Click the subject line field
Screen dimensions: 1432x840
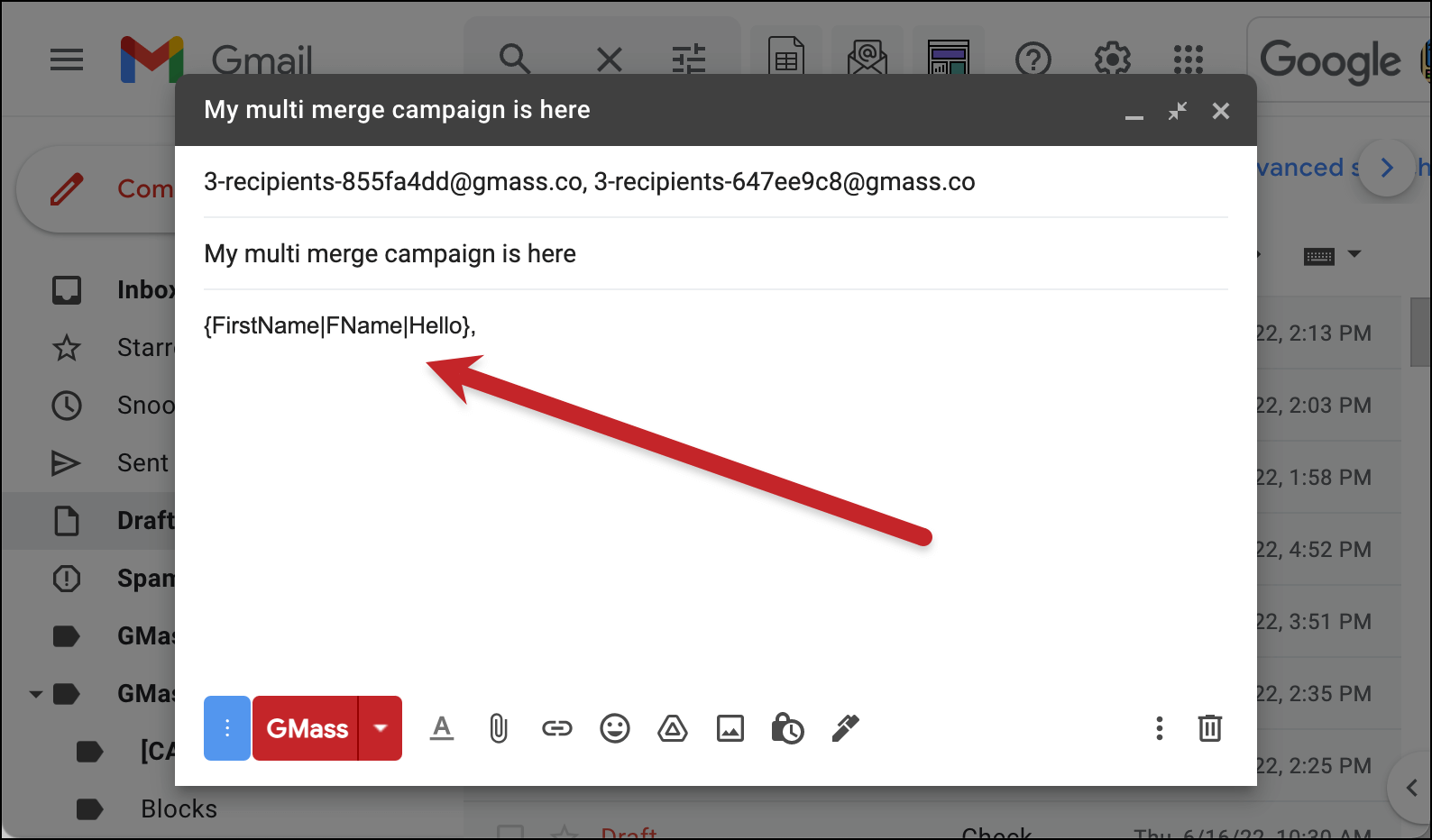pyautogui.click(x=716, y=254)
